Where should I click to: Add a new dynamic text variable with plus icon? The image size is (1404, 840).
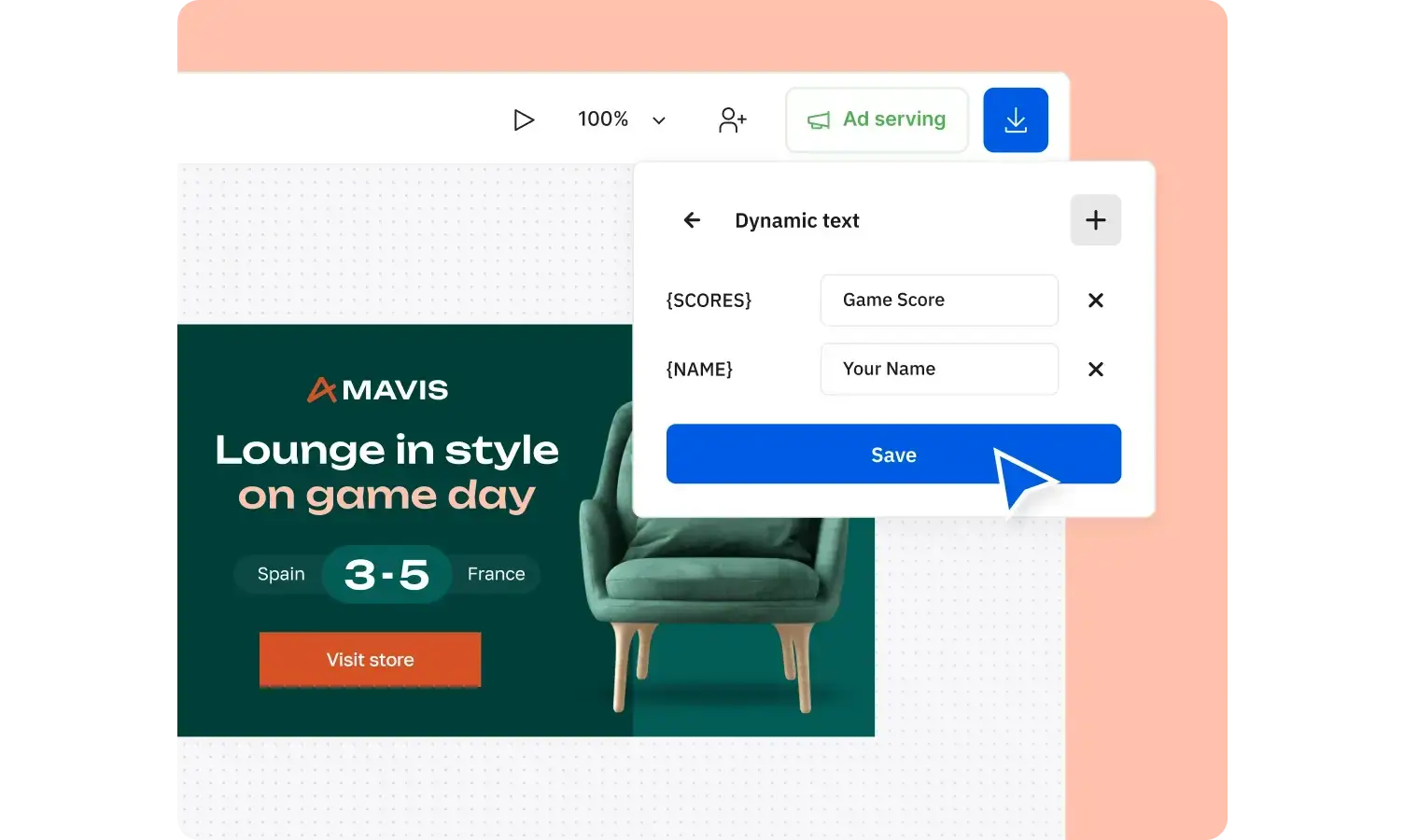tap(1095, 220)
